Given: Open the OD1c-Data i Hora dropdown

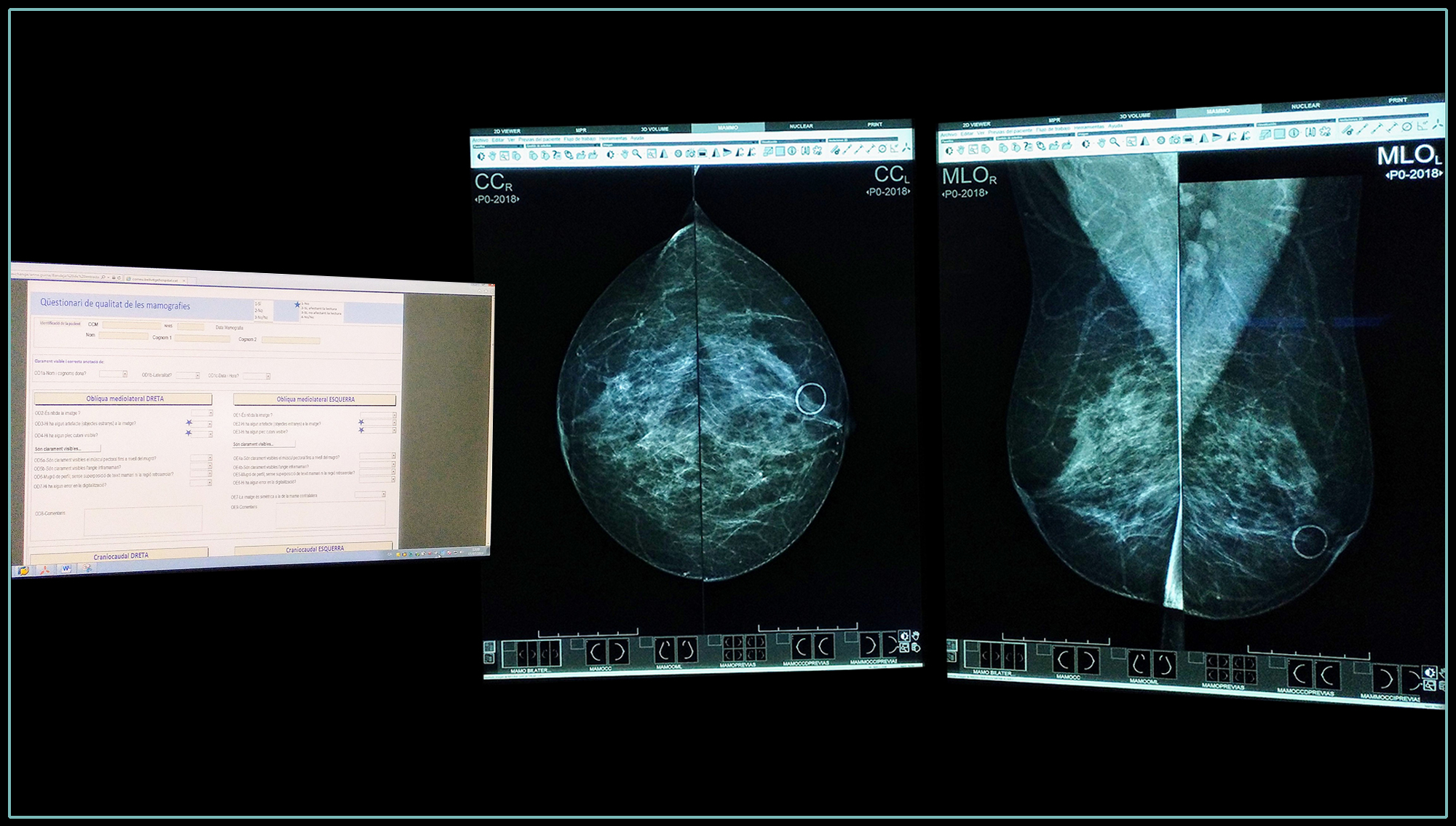Looking at the screenshot, I should [x=257, y=376].
